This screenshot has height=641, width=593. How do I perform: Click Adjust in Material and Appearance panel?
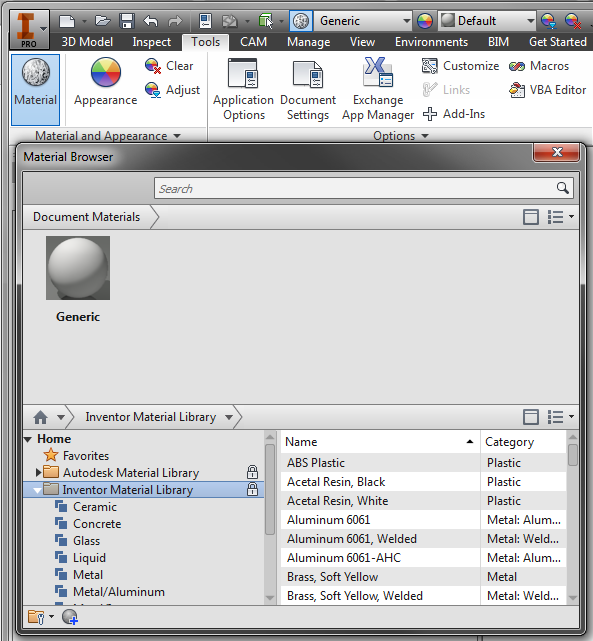(172, 90)
